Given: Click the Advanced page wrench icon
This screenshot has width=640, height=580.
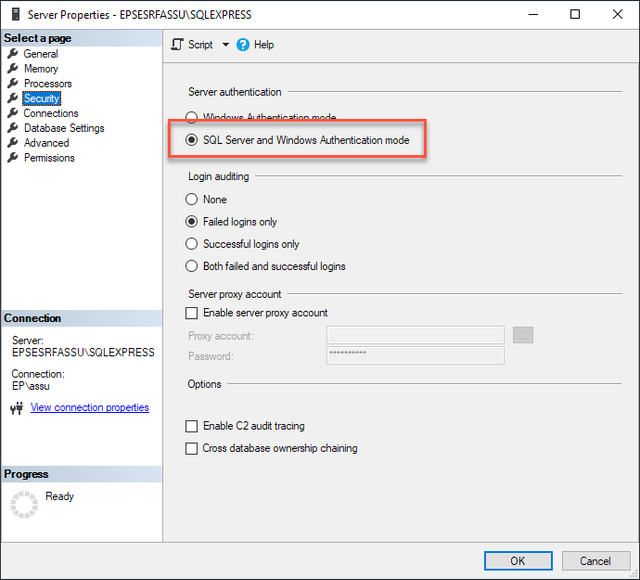Looking at the screenshot, I should tap(13, 142).
